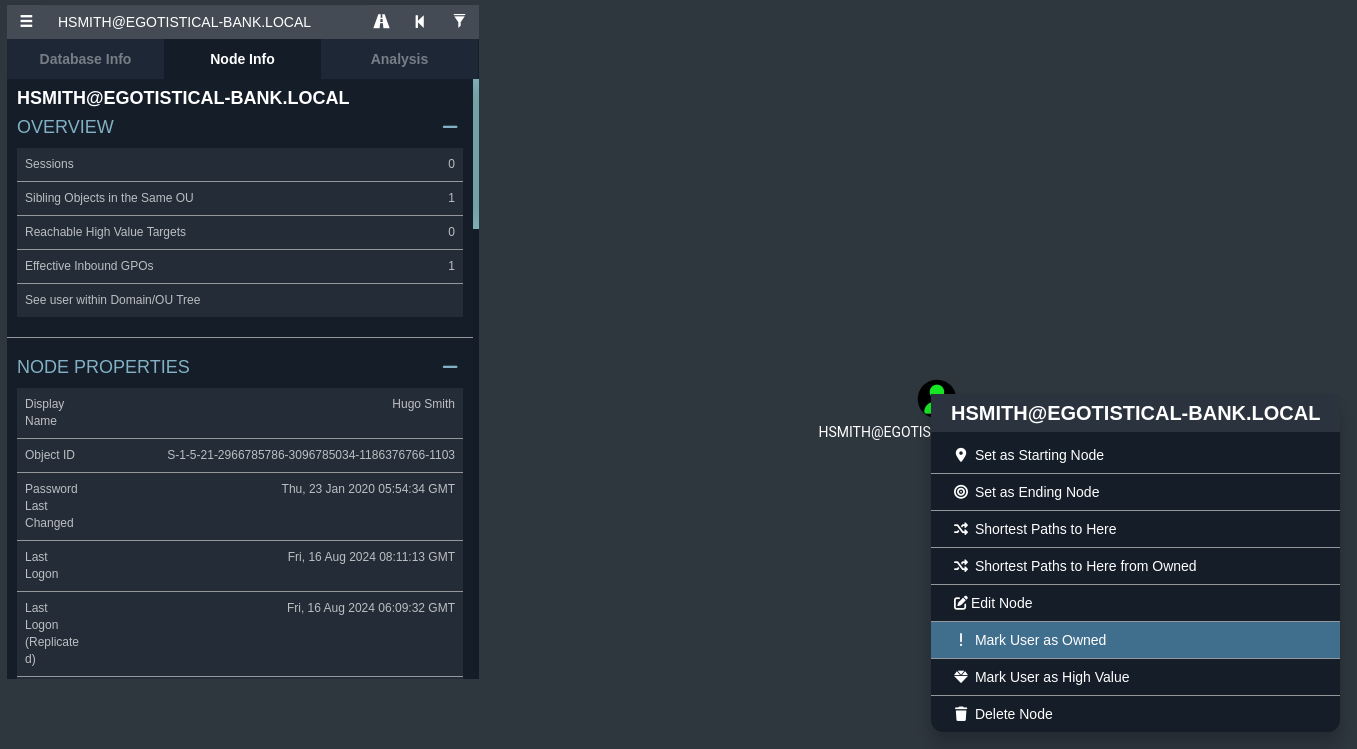Click the location pin icon for Starting Node
The width and height of the screenshot is (1357, 749).
coord(961,455)
